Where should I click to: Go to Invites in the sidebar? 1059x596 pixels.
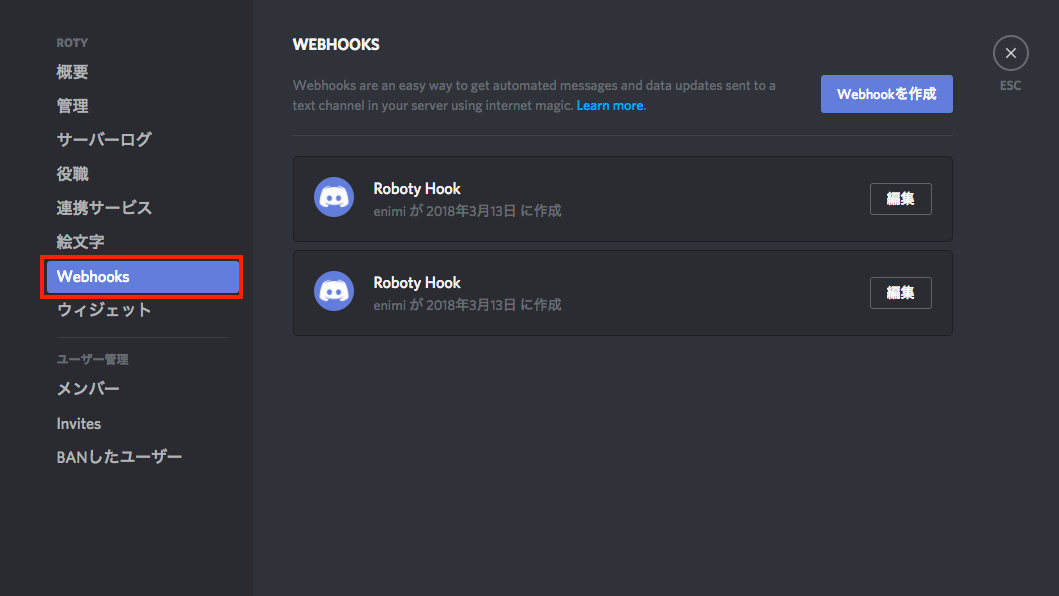click(79, 424)
